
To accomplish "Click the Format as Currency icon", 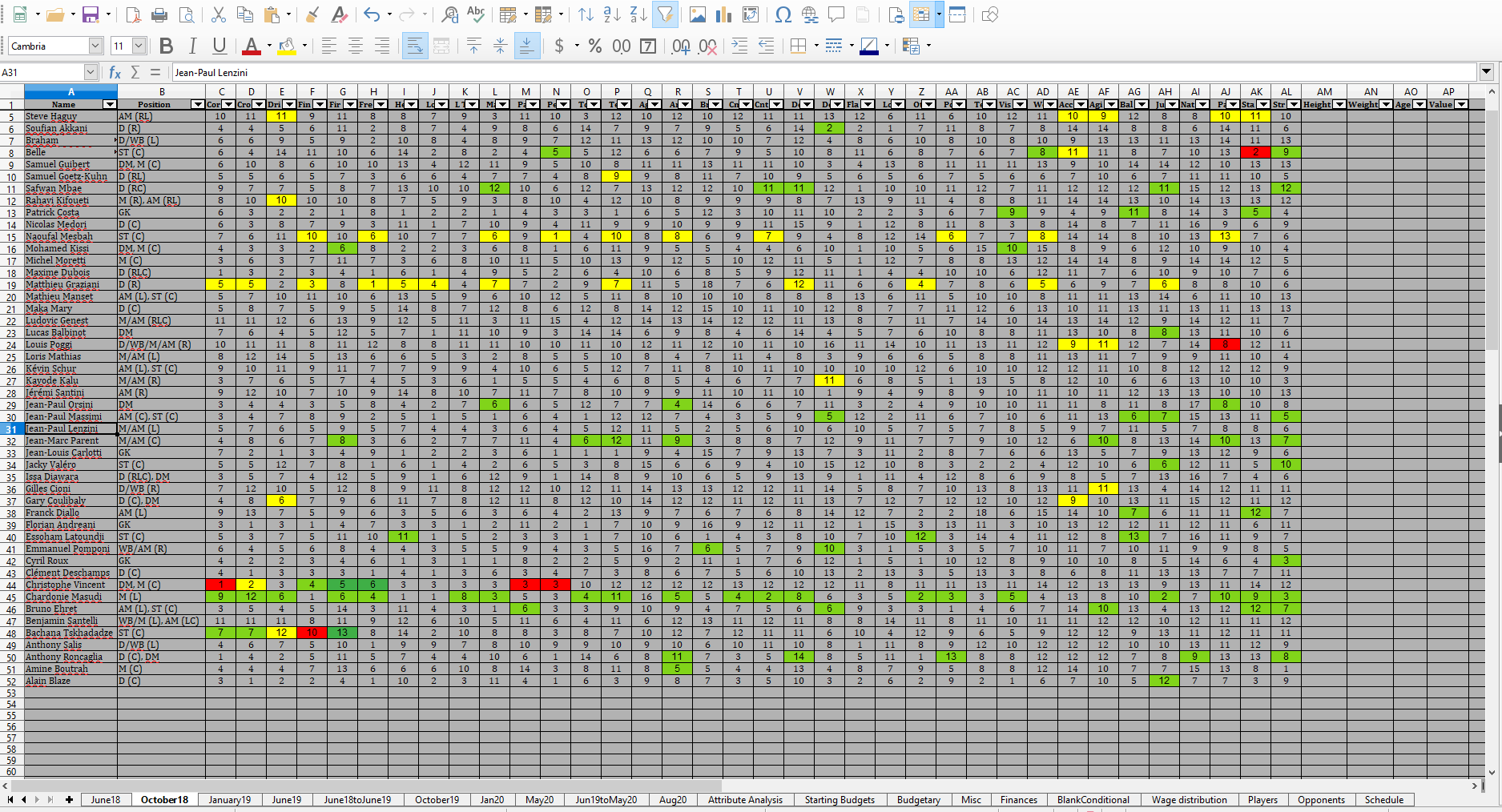I will pos(559,46).
